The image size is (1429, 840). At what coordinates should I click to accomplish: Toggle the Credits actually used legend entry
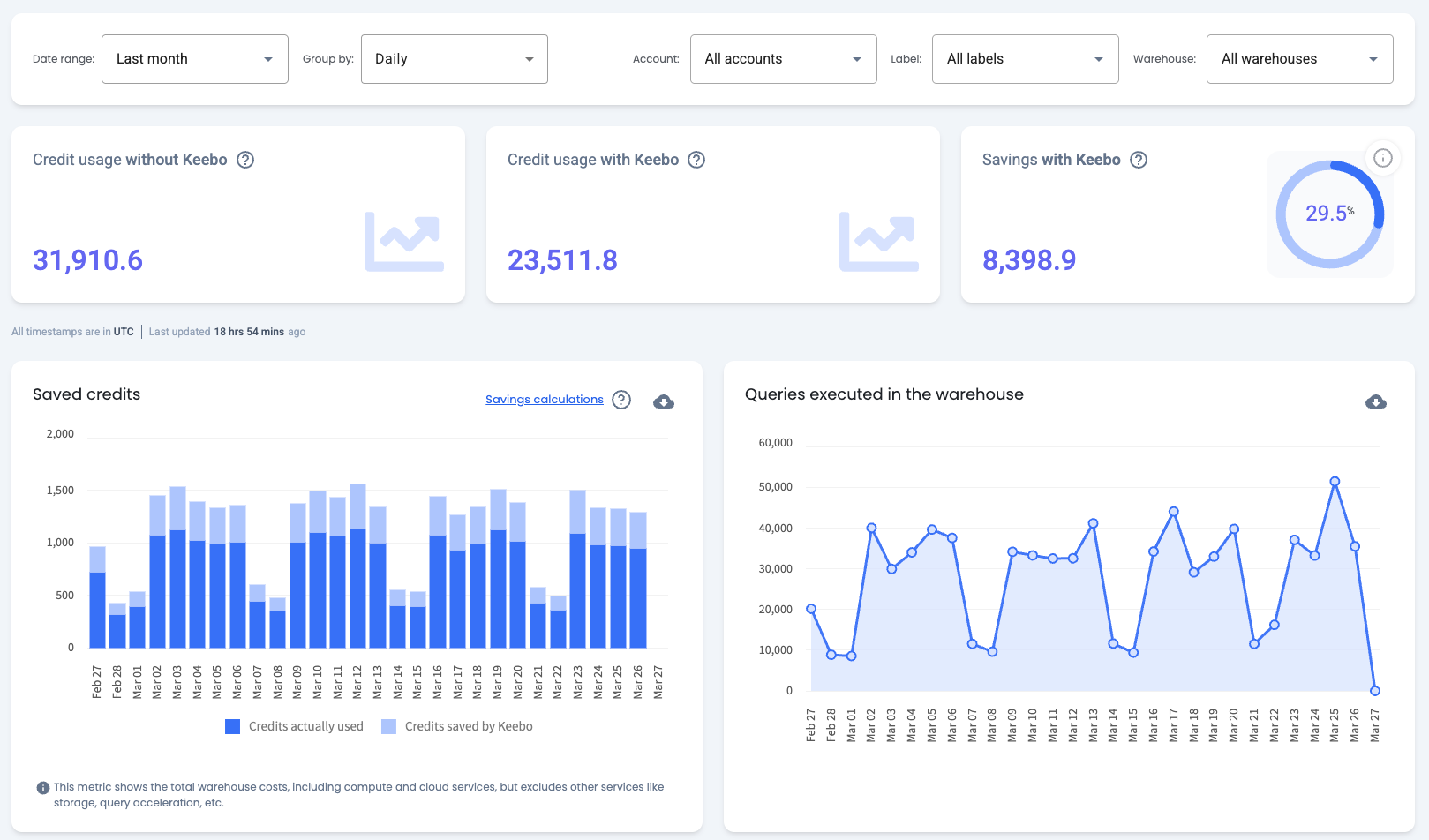[294, 726]
